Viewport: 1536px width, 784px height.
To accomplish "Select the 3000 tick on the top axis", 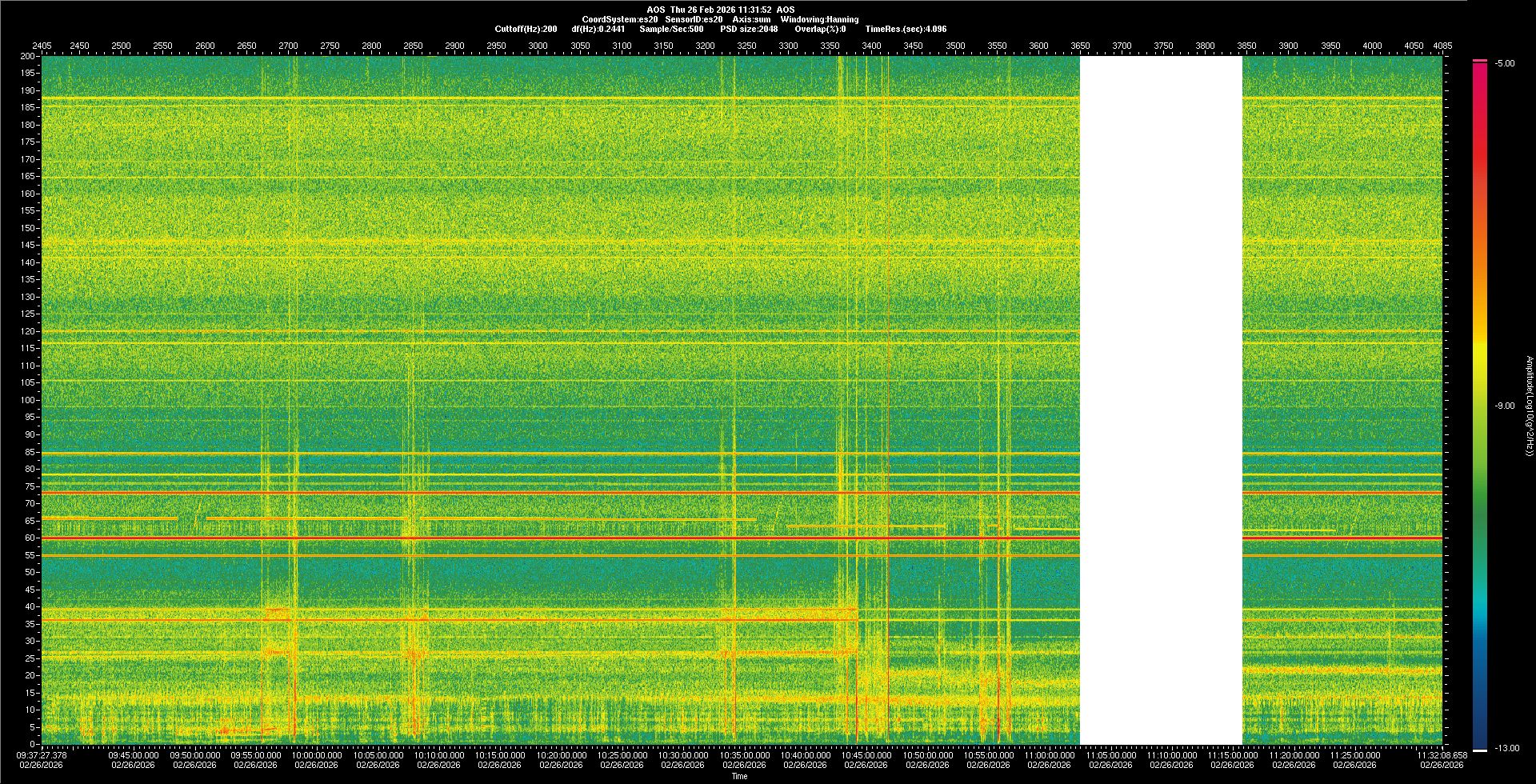I will point(538,46).
